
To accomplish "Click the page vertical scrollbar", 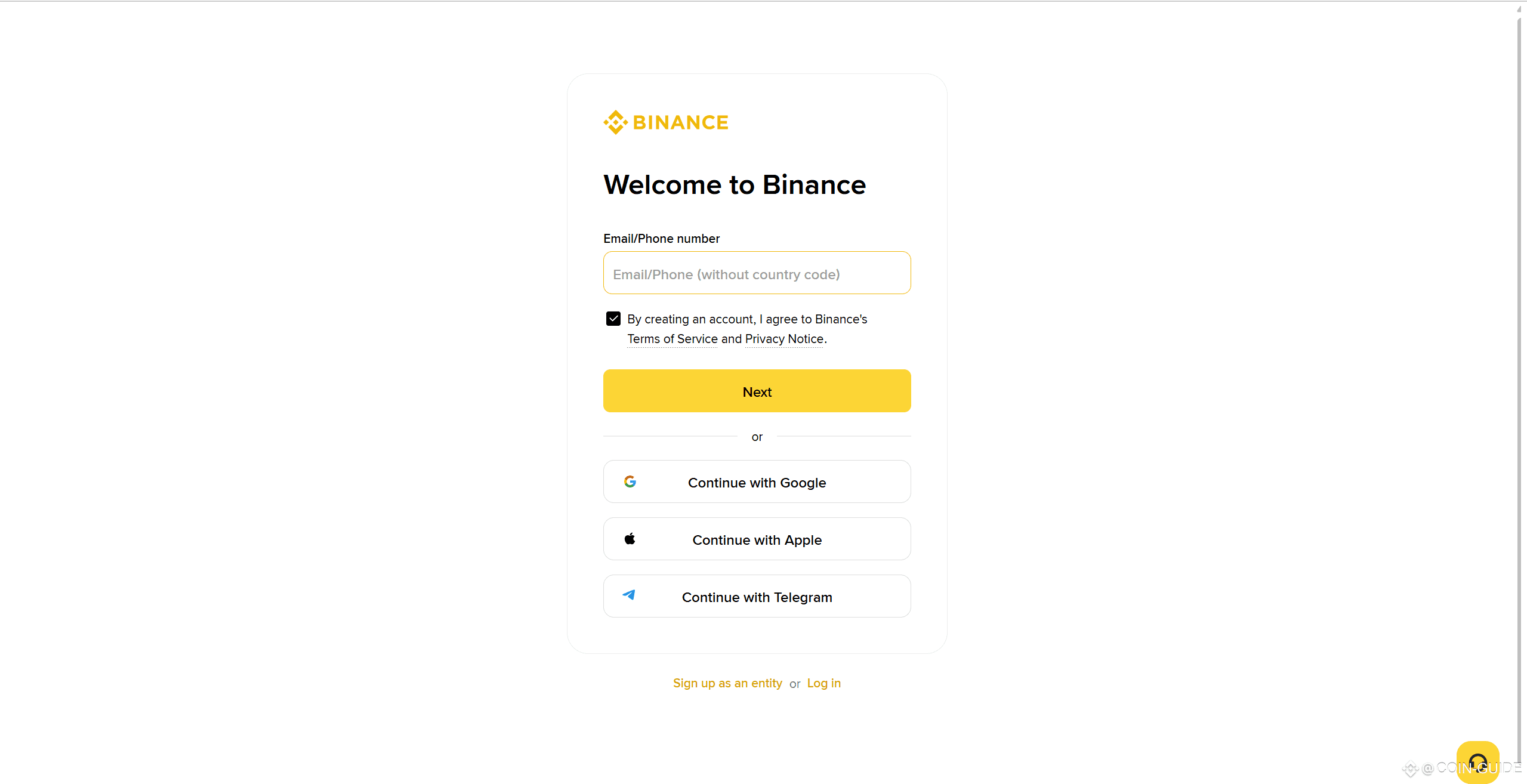I will coord(1521,382).
